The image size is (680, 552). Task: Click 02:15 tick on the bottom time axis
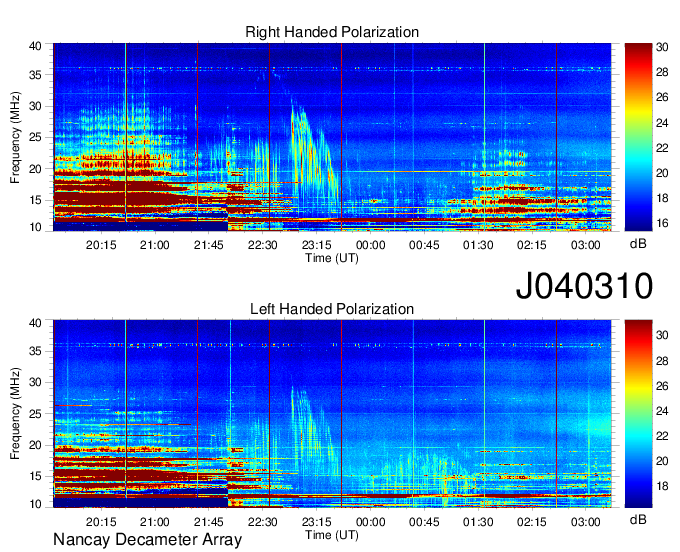pos(532,522)
